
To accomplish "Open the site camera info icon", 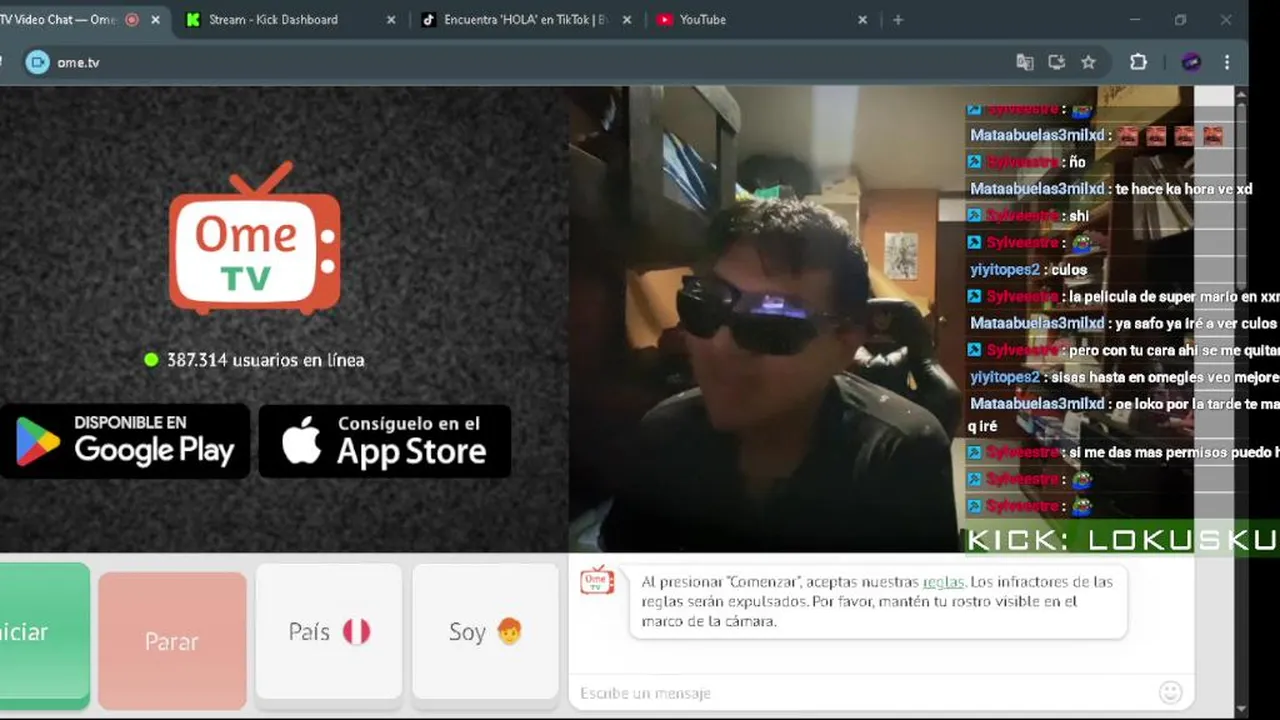I will (x=37, y=62).
